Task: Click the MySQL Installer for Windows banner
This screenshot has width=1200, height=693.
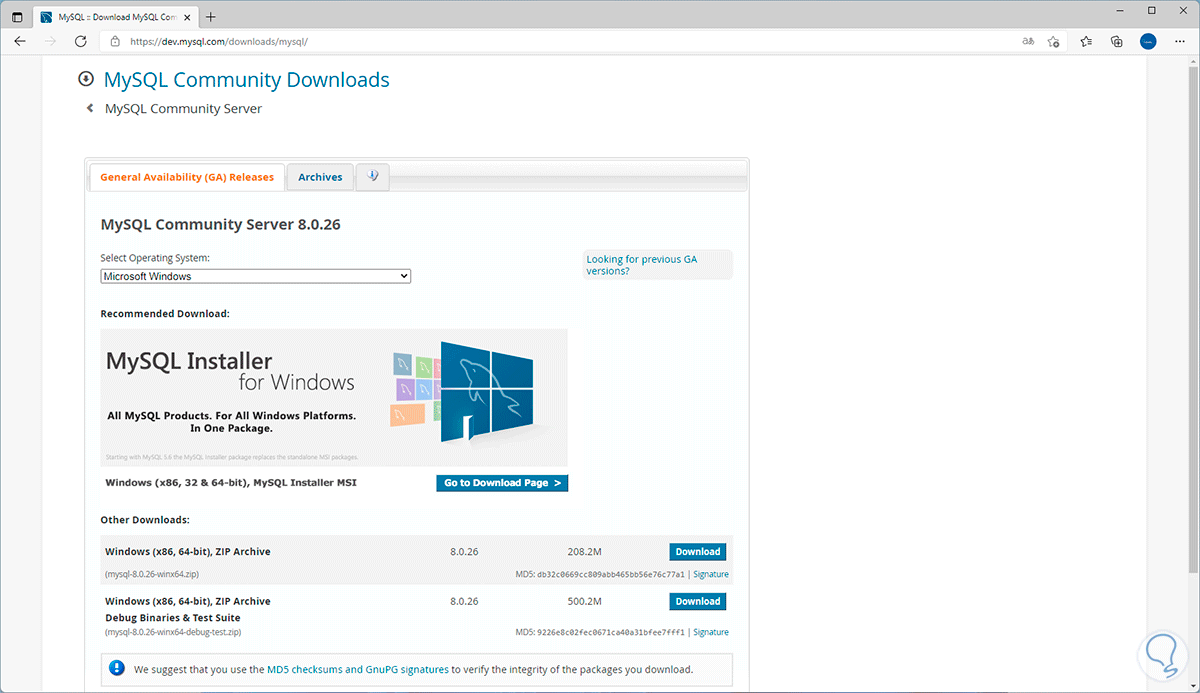Action: [334, 397]
